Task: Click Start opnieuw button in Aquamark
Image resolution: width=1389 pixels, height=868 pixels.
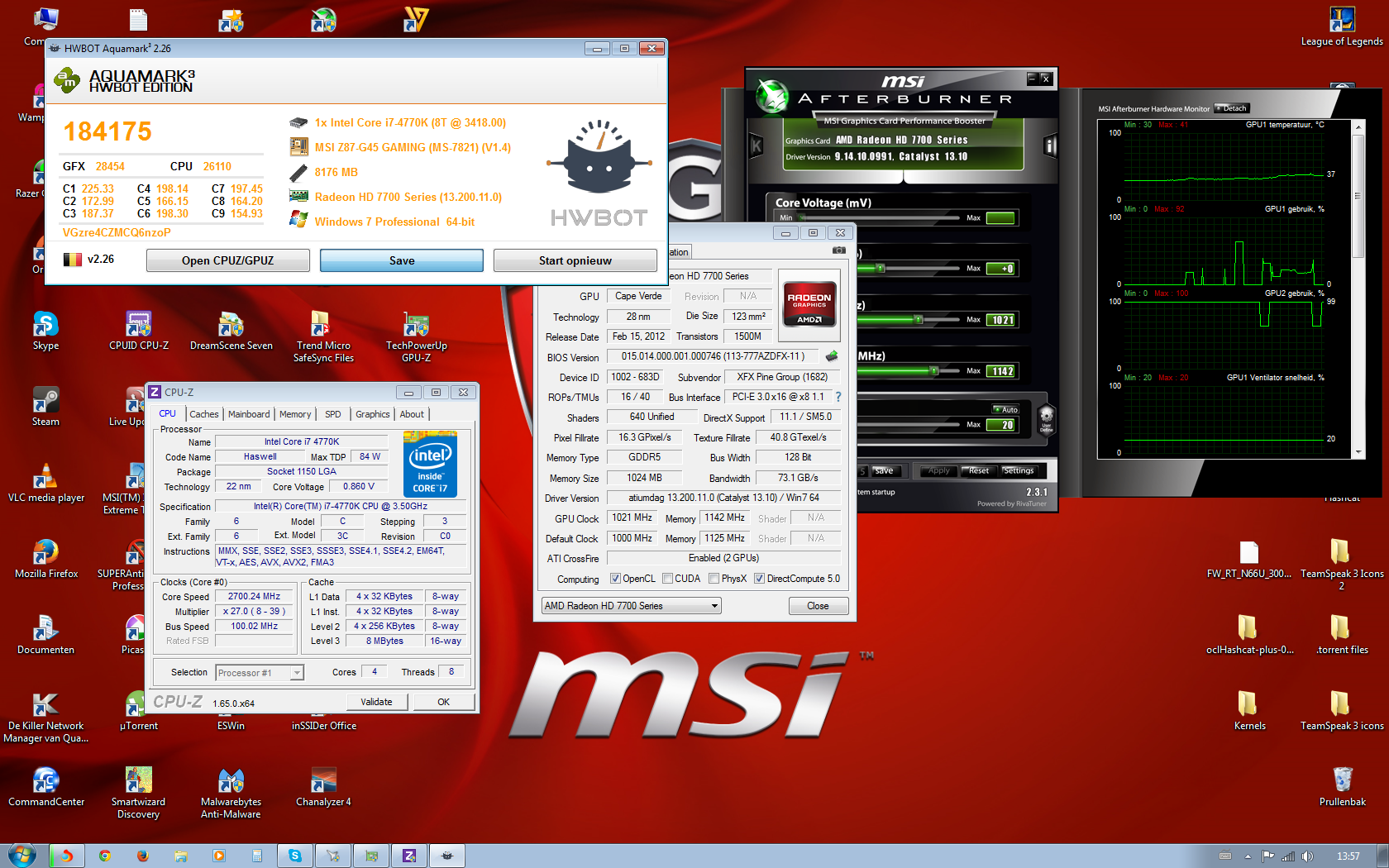Action: [x=575, y=260]
